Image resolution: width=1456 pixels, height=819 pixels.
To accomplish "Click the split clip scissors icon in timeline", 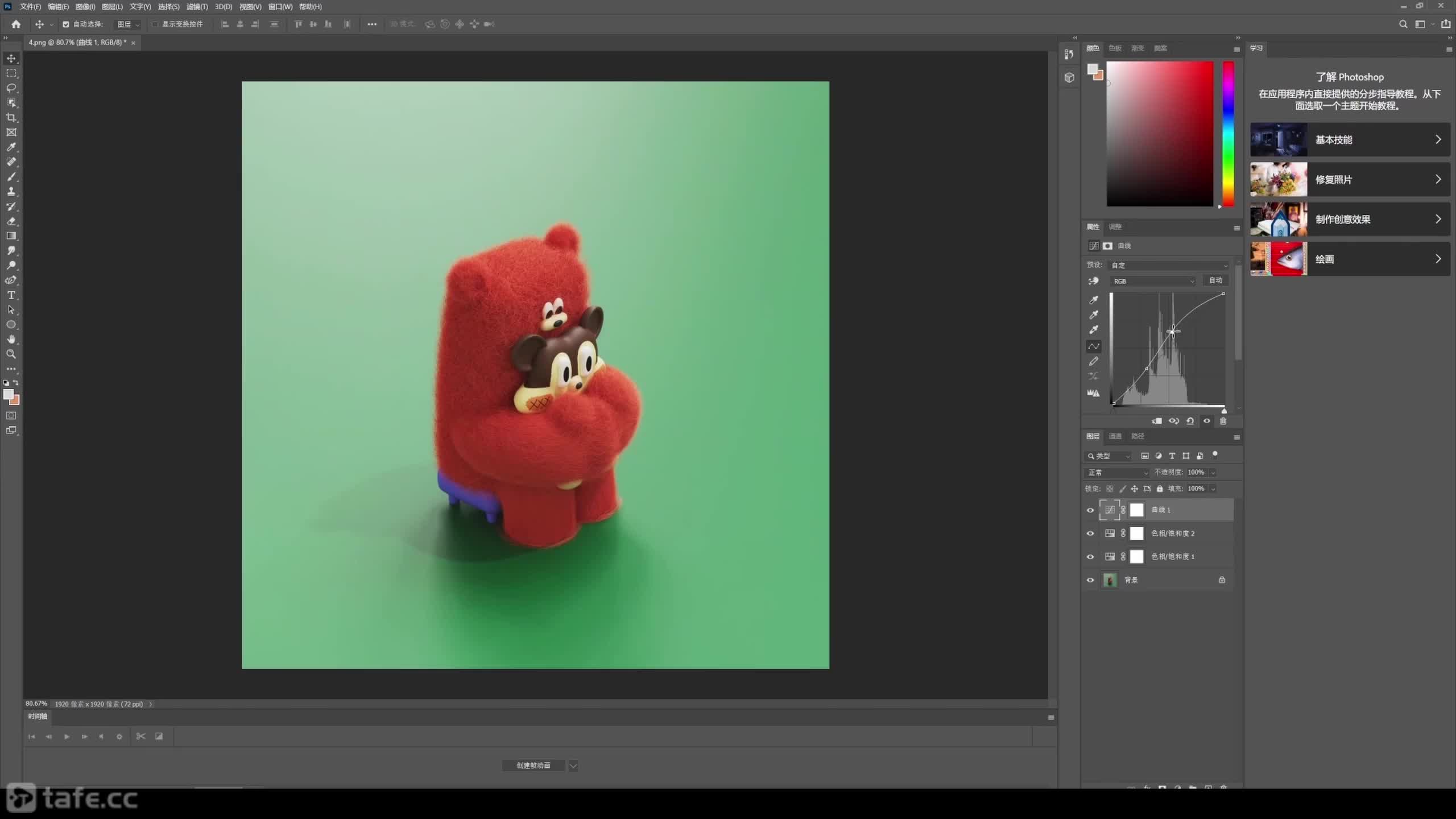I will pyautogui.click(x=140, y=737).
